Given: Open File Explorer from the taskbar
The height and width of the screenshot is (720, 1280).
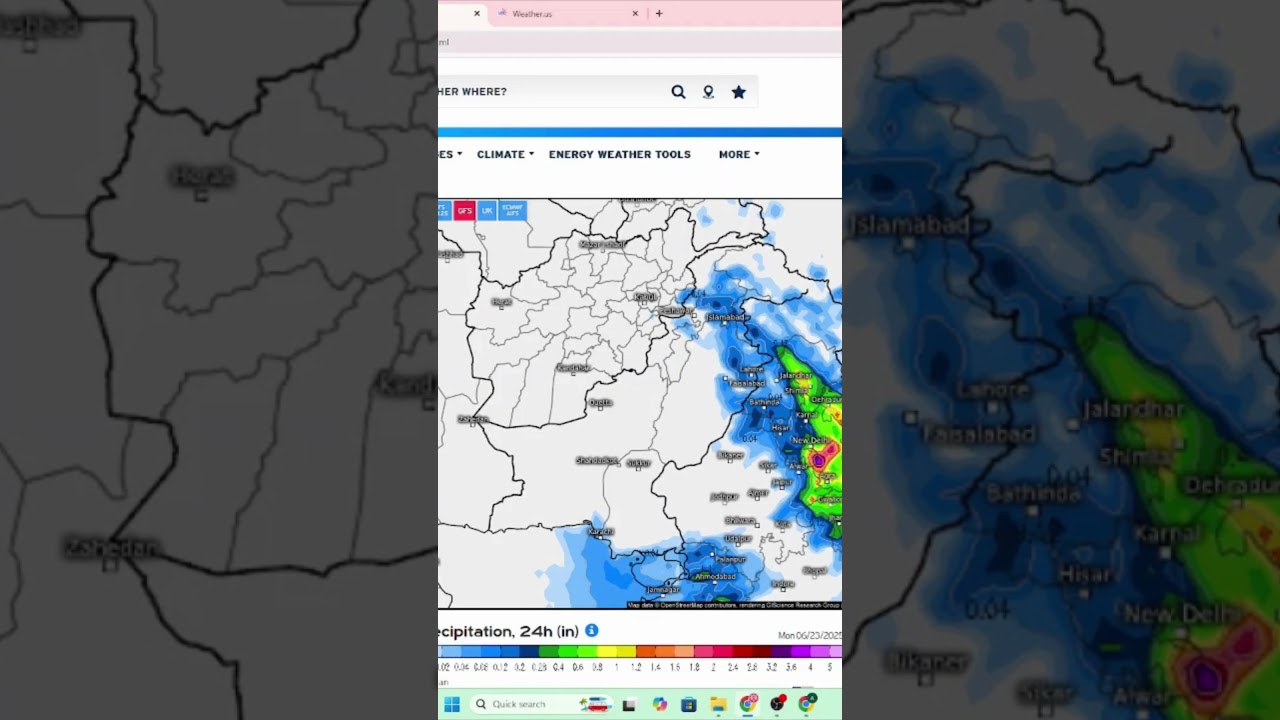Looking at the screenshot, I should click(718, 704).
